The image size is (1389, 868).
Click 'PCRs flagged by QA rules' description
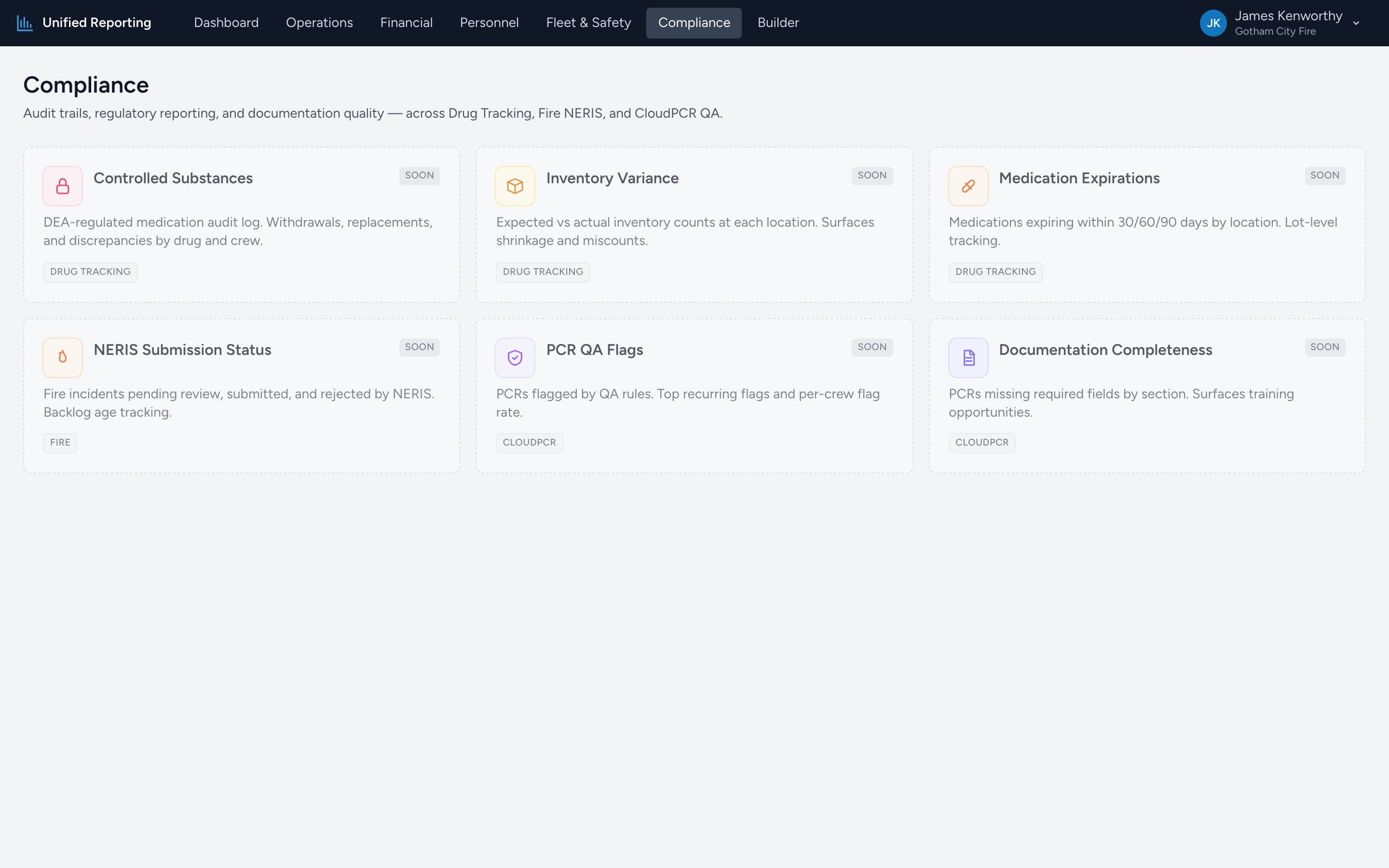tap(688, 403)
